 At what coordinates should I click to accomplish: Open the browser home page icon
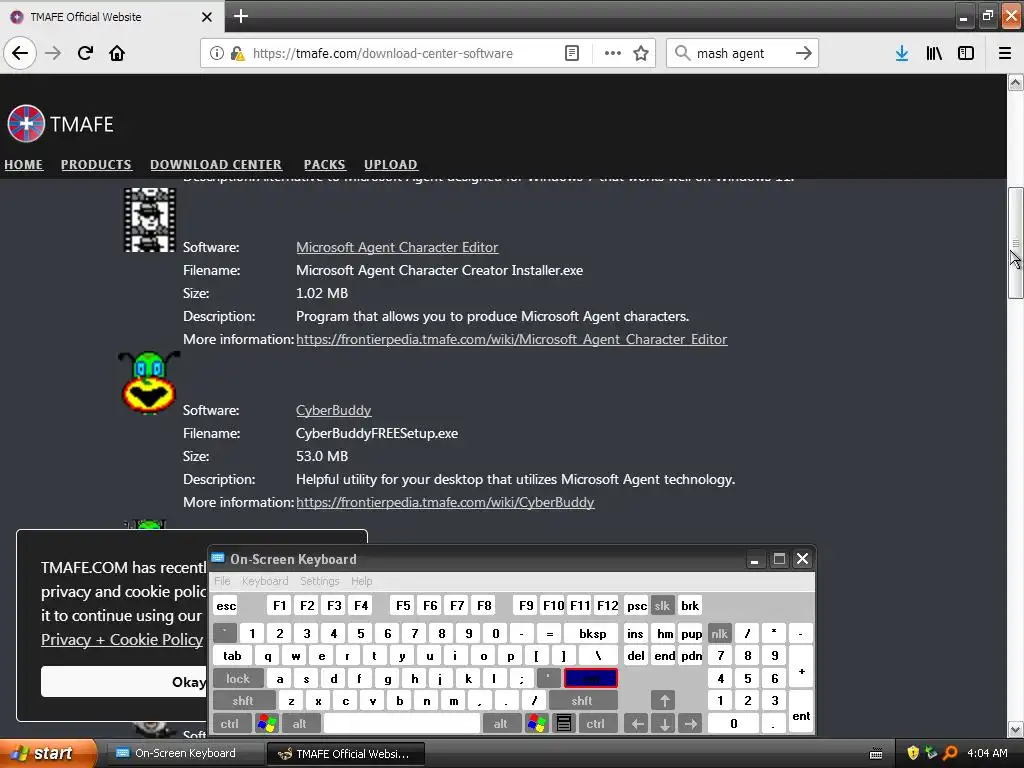coord(117,53)
